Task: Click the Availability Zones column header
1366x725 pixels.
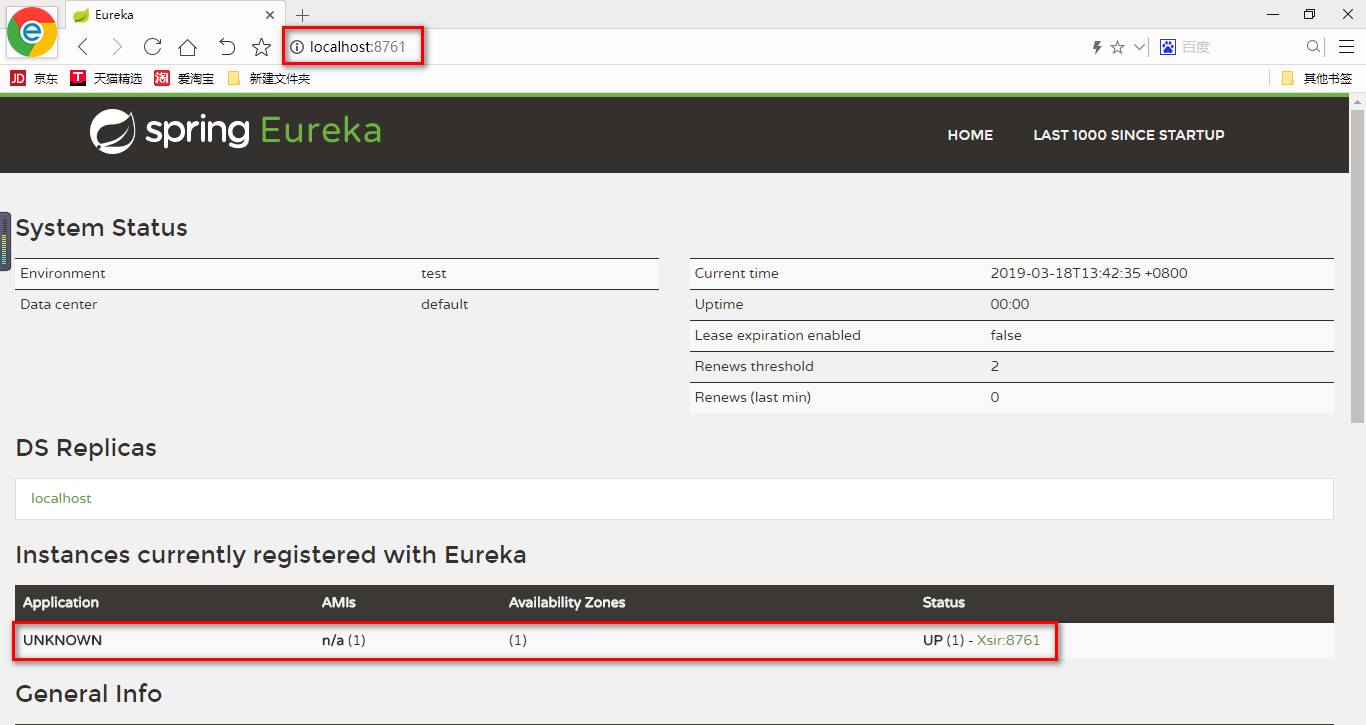Action: [567, 602]
